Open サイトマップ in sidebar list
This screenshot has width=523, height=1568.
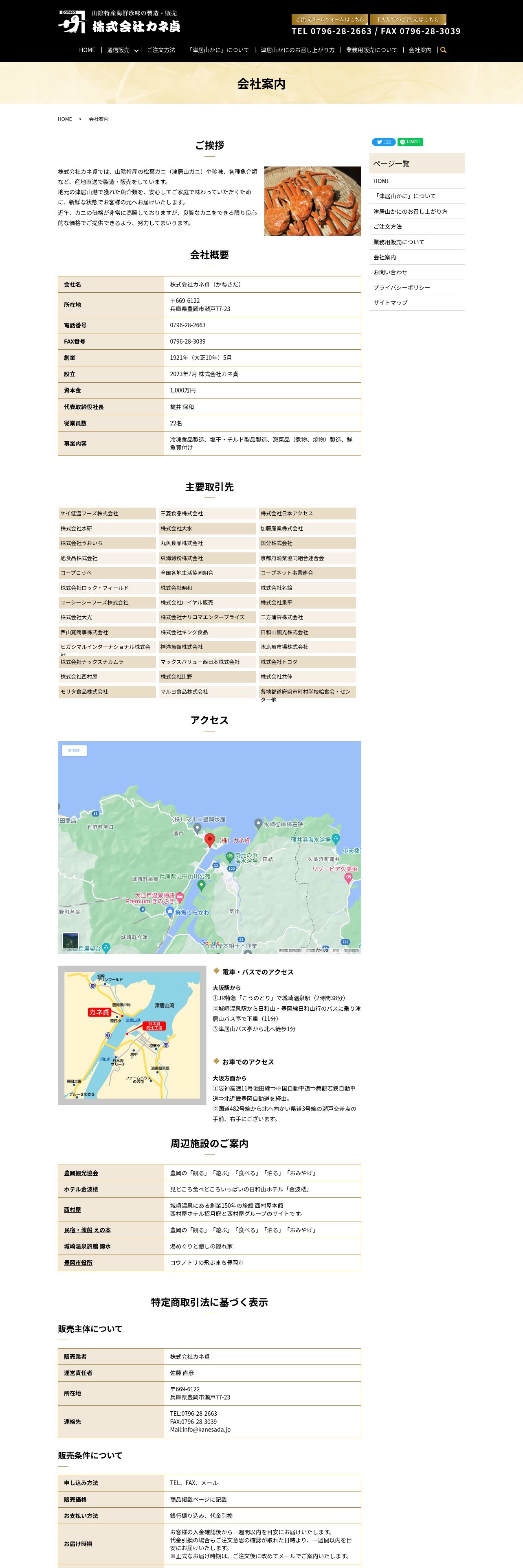[x=417, y=302]
